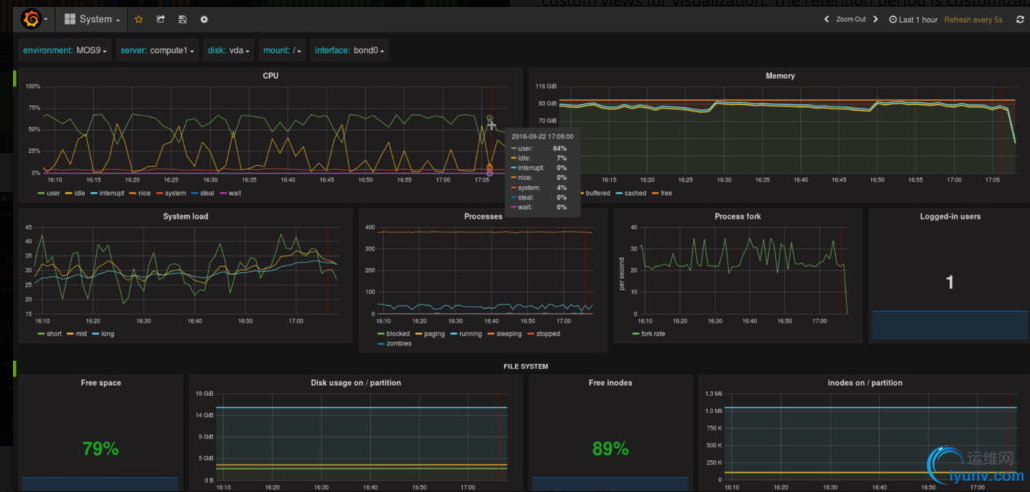Toggle the short series in System load legend
This screenshot has height=492, width=1030.
pos(53,333)
